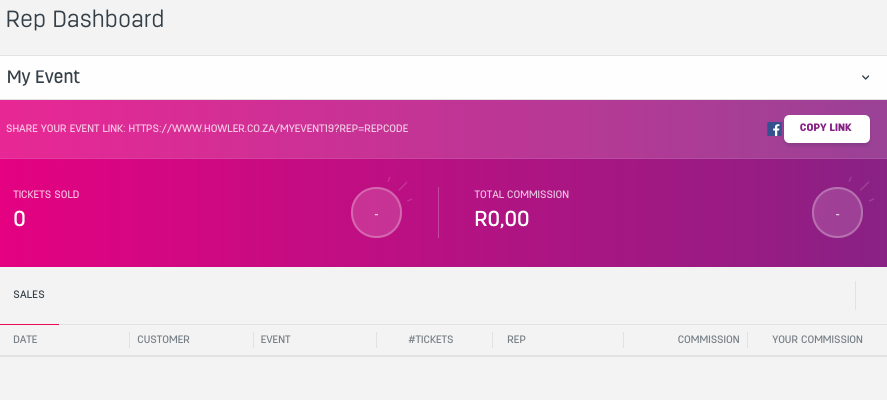Click the TICKETS SOLD count value
This screenshot has width=887, height=400.
pos(19,219)
